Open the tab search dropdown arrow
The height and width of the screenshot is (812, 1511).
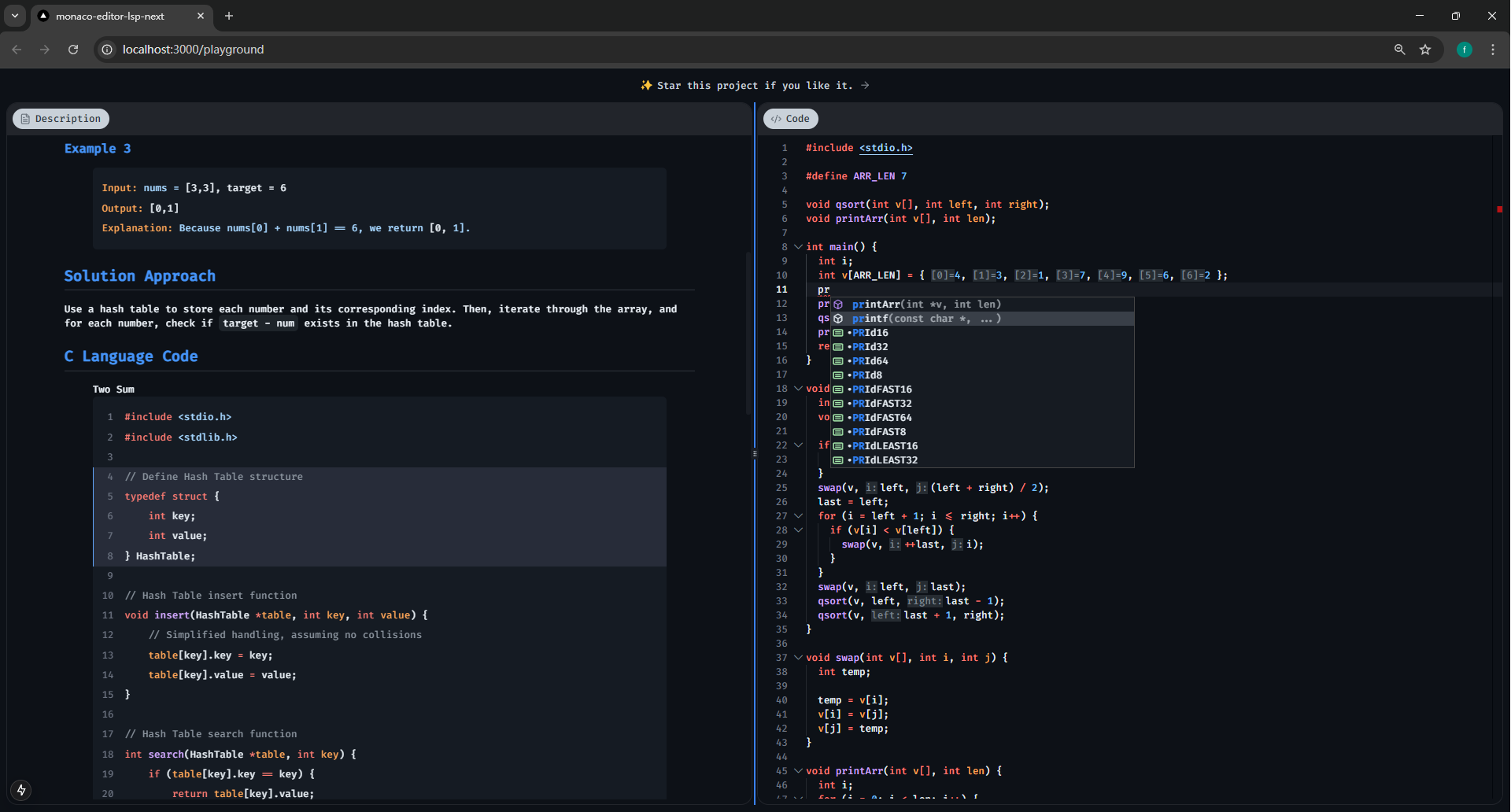[15, 16]
